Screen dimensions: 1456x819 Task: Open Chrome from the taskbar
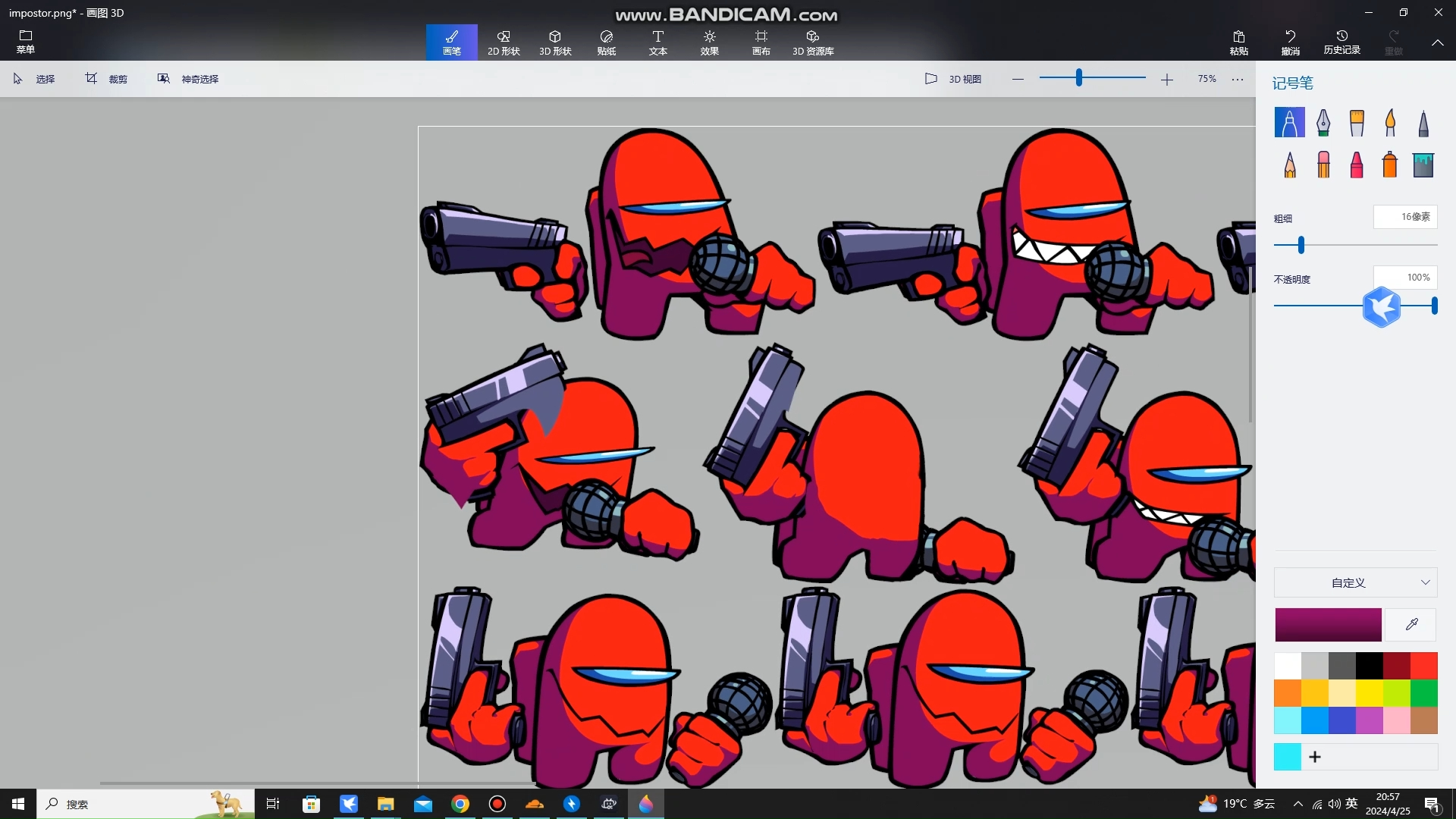[x=460, y=804]
